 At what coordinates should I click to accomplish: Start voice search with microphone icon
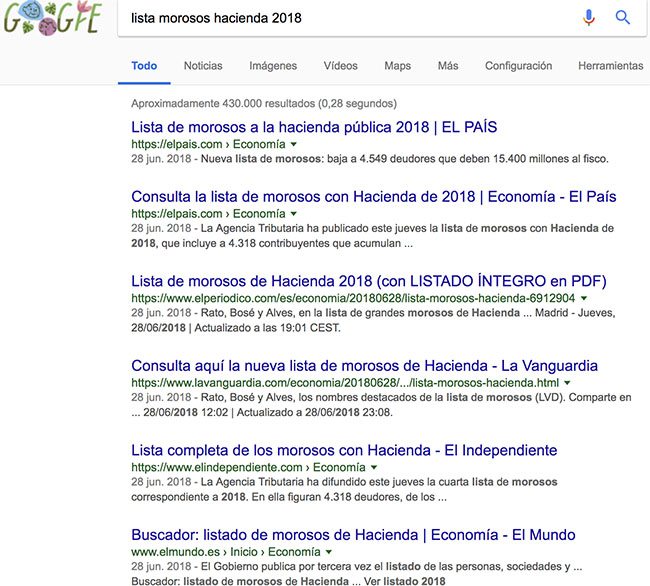[x=589, y=18]
